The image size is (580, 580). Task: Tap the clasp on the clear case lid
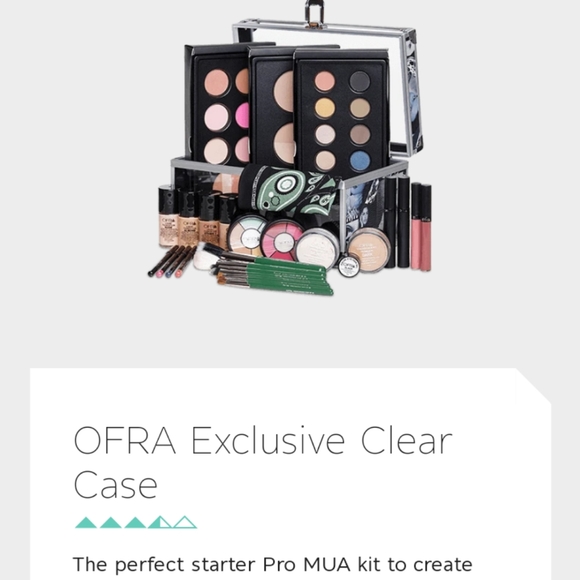314,12
